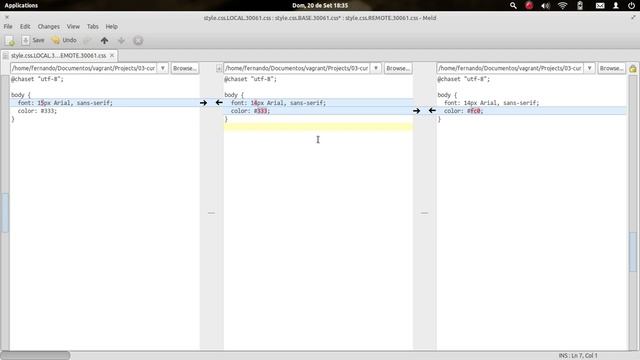Viewport: 640px width, 360px height.
Task: Click the horizontal scrollbar at the bottom
Action: click(36, 355)
